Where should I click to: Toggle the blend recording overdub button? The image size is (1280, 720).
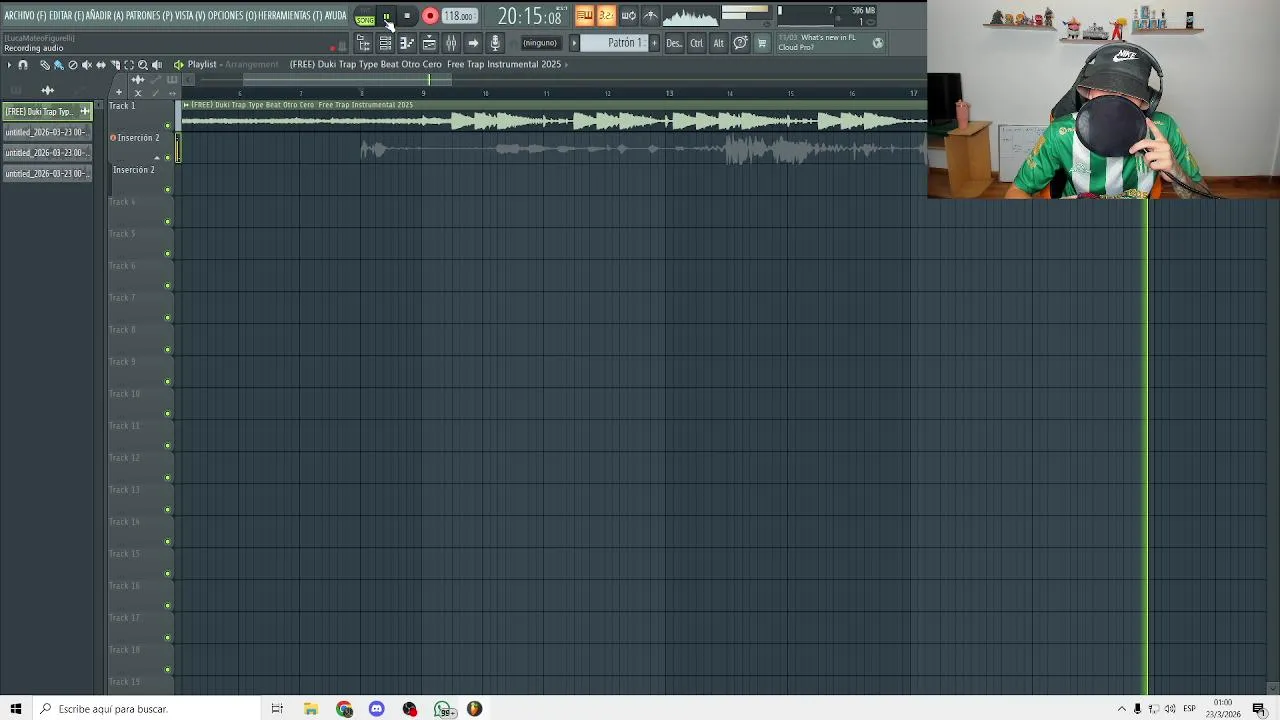[x=650, y=16]
